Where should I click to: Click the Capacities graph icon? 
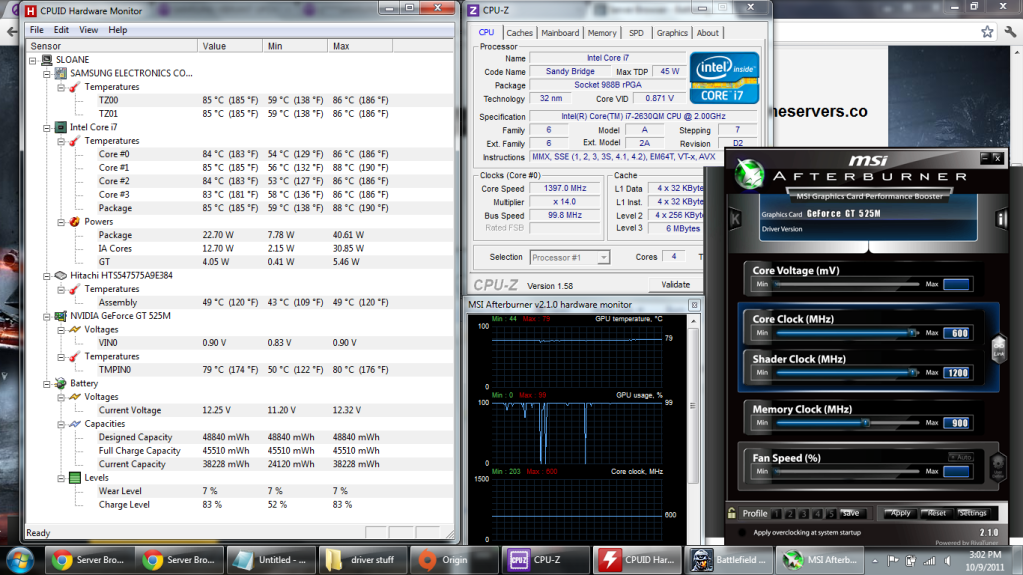pos(75,424)
